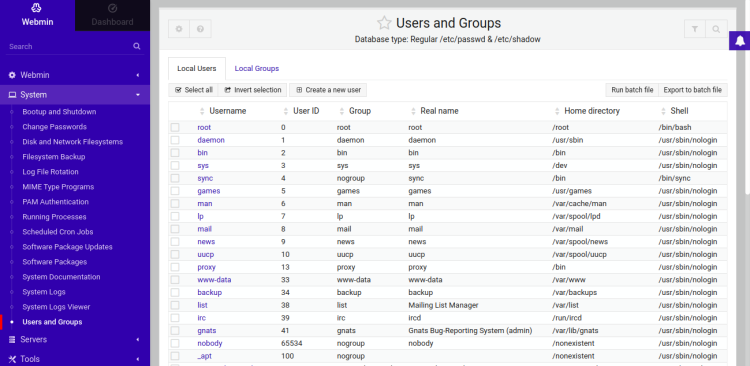Click into the sidebar Search field
750x366 pixels.
click(x=69, y=46)
